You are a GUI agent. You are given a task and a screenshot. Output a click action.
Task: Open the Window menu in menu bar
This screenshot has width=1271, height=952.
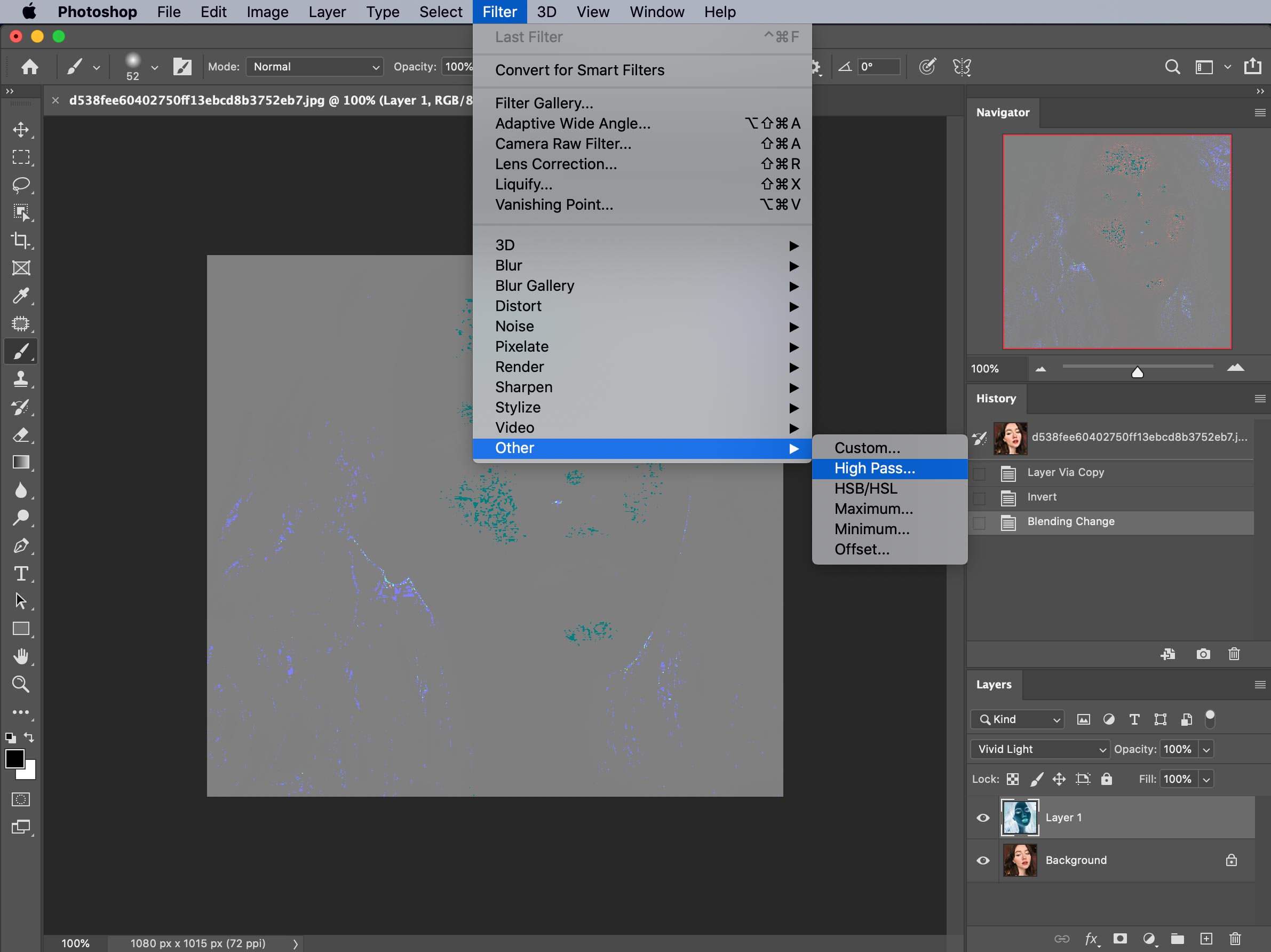click(x=656, y=12)
